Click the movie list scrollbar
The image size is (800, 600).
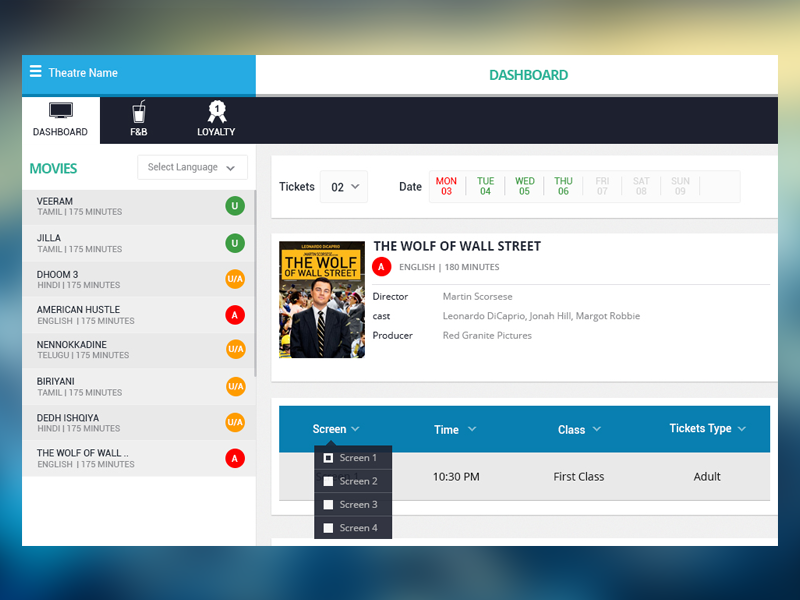point(255,283)
